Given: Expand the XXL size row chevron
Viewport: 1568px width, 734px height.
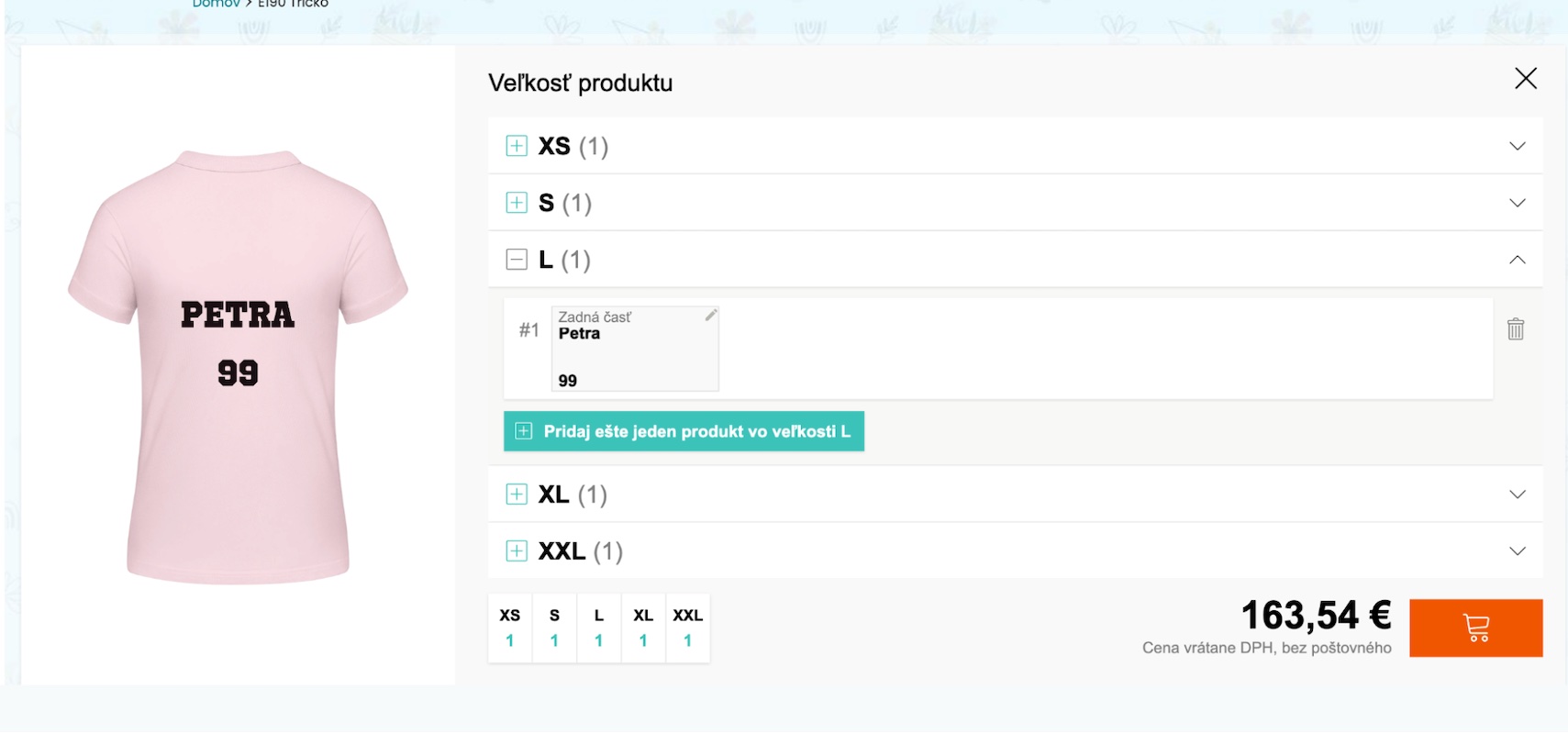Looking at the screenshot, I should (x=1518, y=551).
